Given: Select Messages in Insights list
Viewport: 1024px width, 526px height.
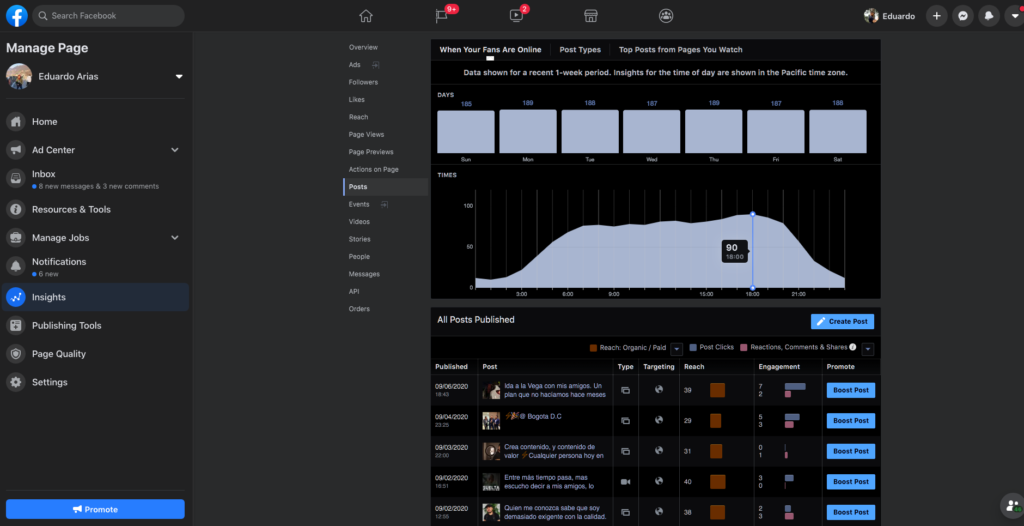Looking at the screenshot, I should (x=364, y=274).
